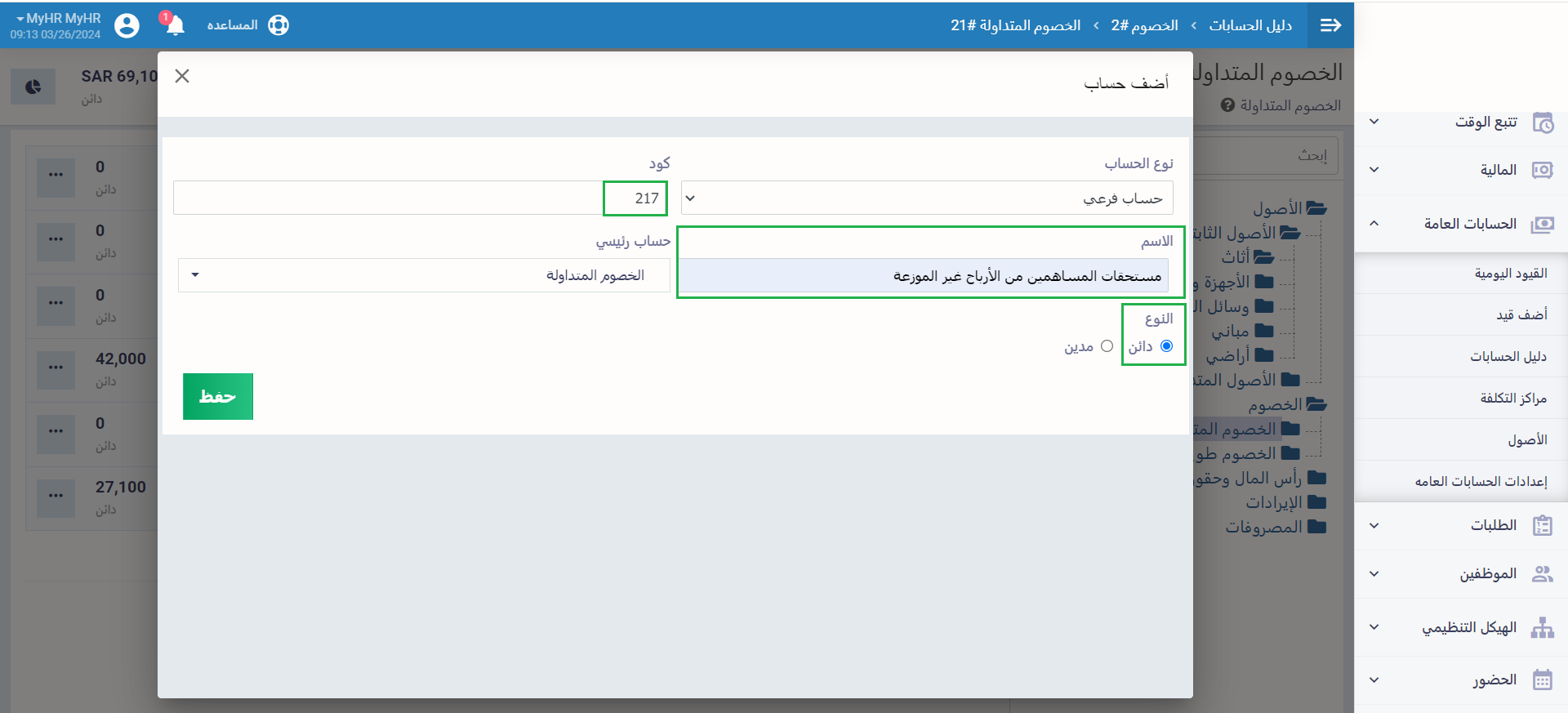Open the نوع الحساب dropdown

point(927,198)
